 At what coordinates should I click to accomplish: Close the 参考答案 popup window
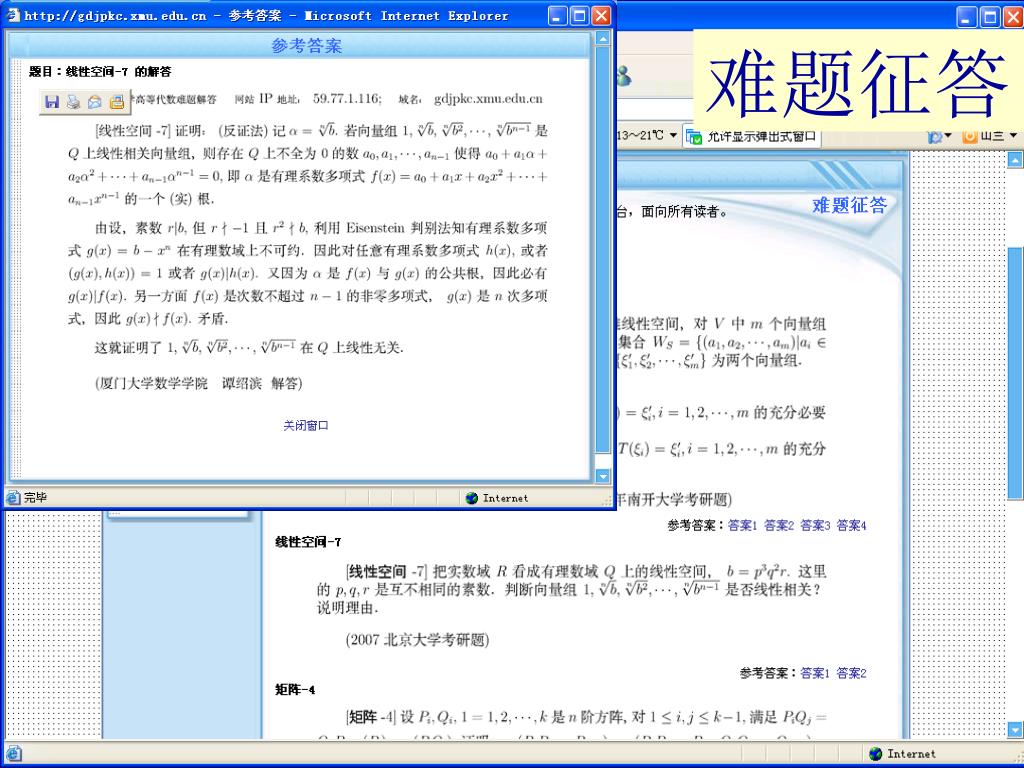click(x=601, y=16)
